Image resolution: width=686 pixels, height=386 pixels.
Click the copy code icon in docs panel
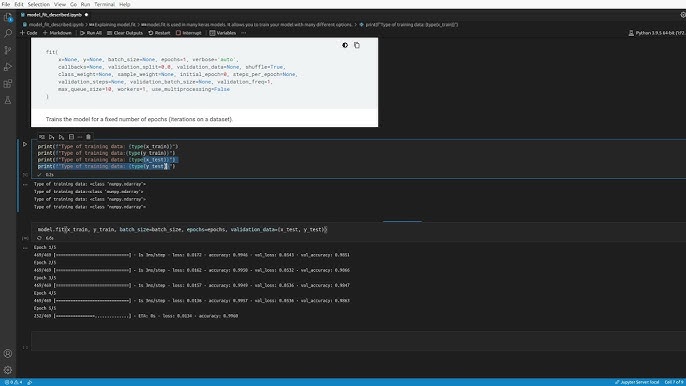pyautogui.click(x=357, y=45)
